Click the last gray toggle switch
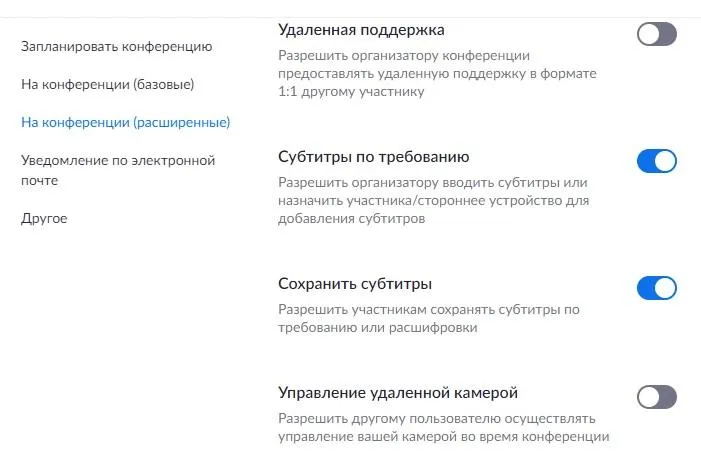Viewport: 701px width, 468px height. point(656,397)
